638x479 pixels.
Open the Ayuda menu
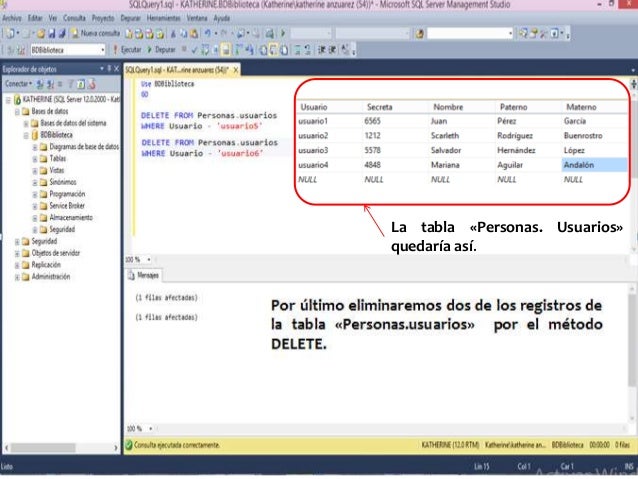pos(222,18)
